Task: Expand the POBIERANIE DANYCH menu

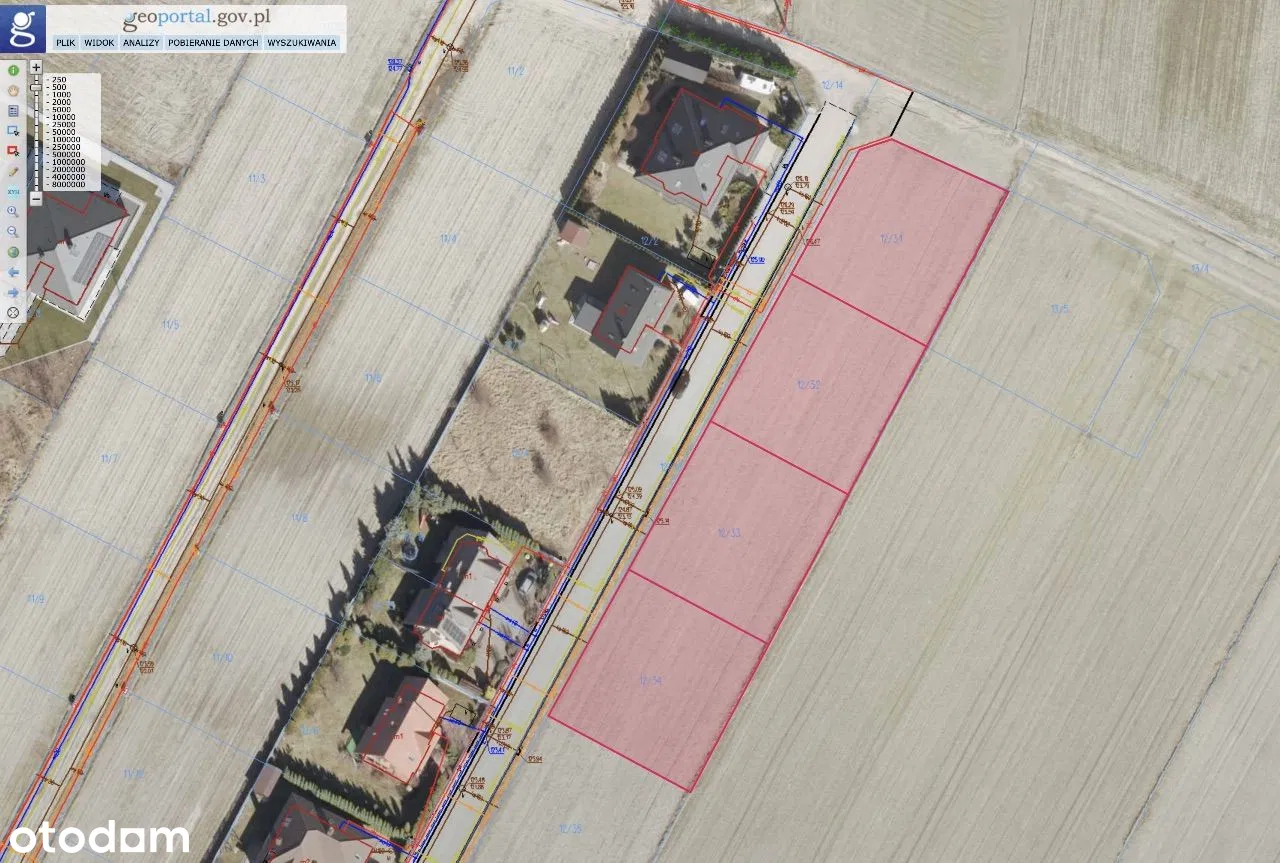Action: point(213,43)
